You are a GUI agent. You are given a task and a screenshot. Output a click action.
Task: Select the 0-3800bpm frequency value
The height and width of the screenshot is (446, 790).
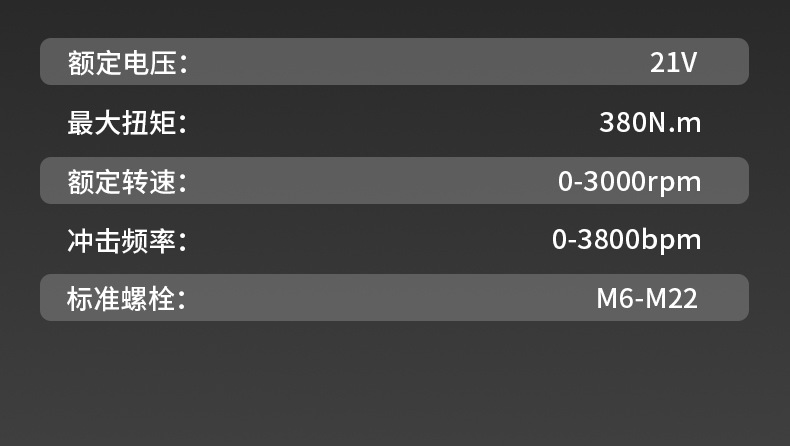626,240
